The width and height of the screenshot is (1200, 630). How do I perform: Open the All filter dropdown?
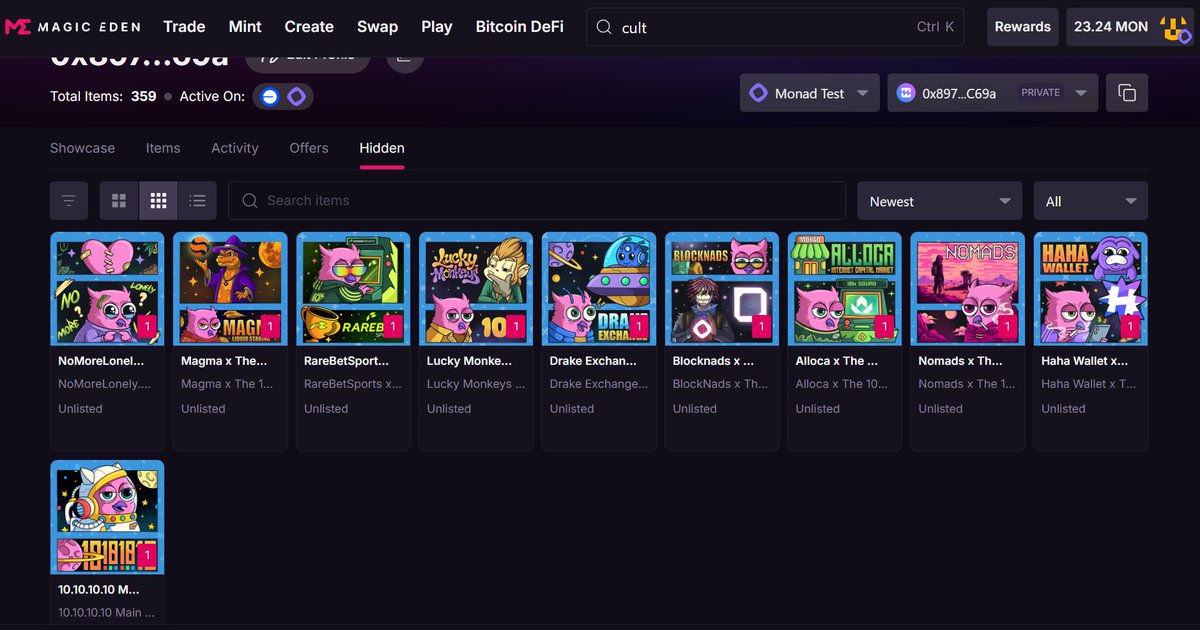point(1090,201)
